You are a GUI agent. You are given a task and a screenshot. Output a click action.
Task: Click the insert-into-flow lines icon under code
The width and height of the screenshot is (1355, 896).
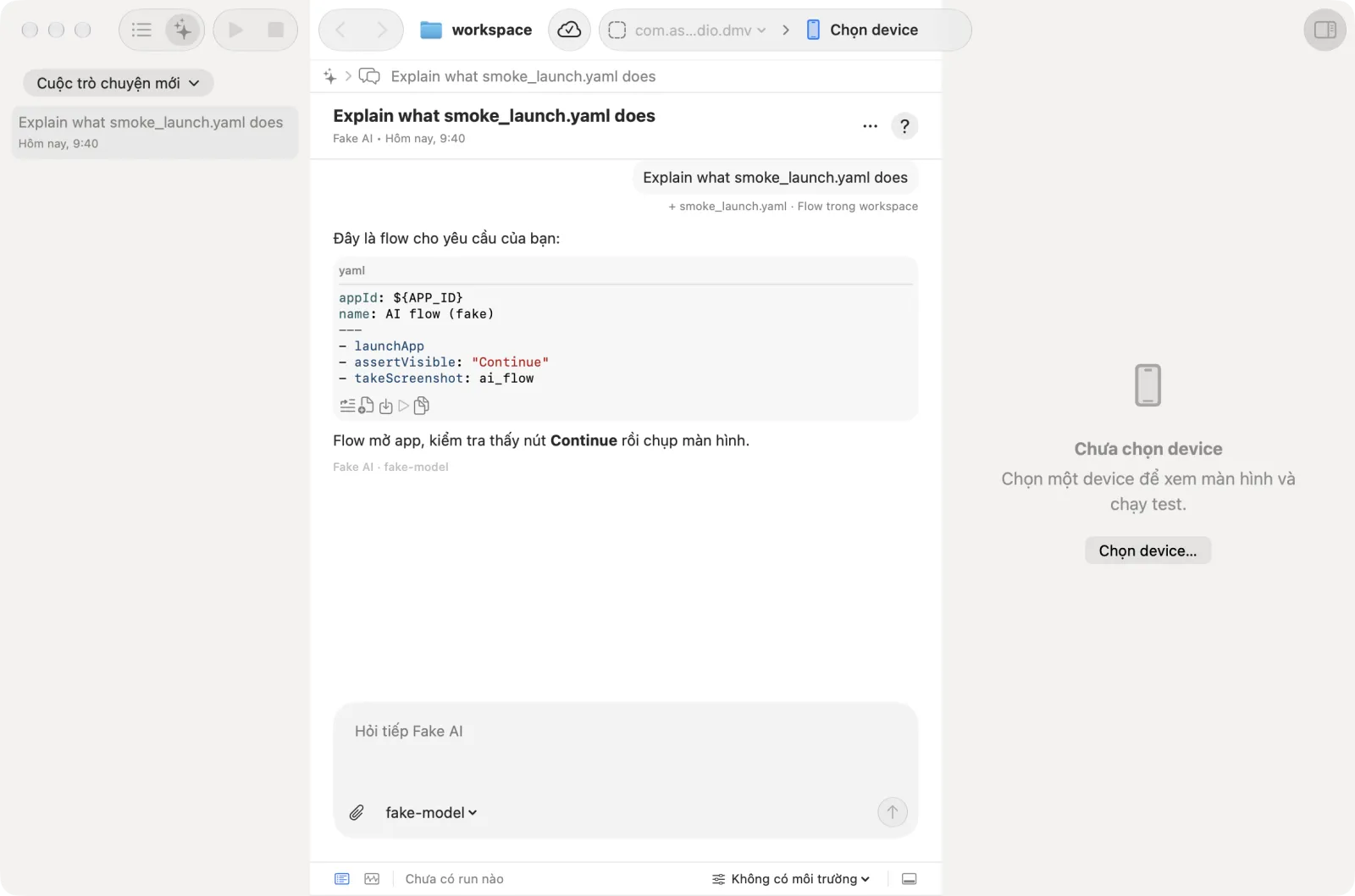point(347,406)
